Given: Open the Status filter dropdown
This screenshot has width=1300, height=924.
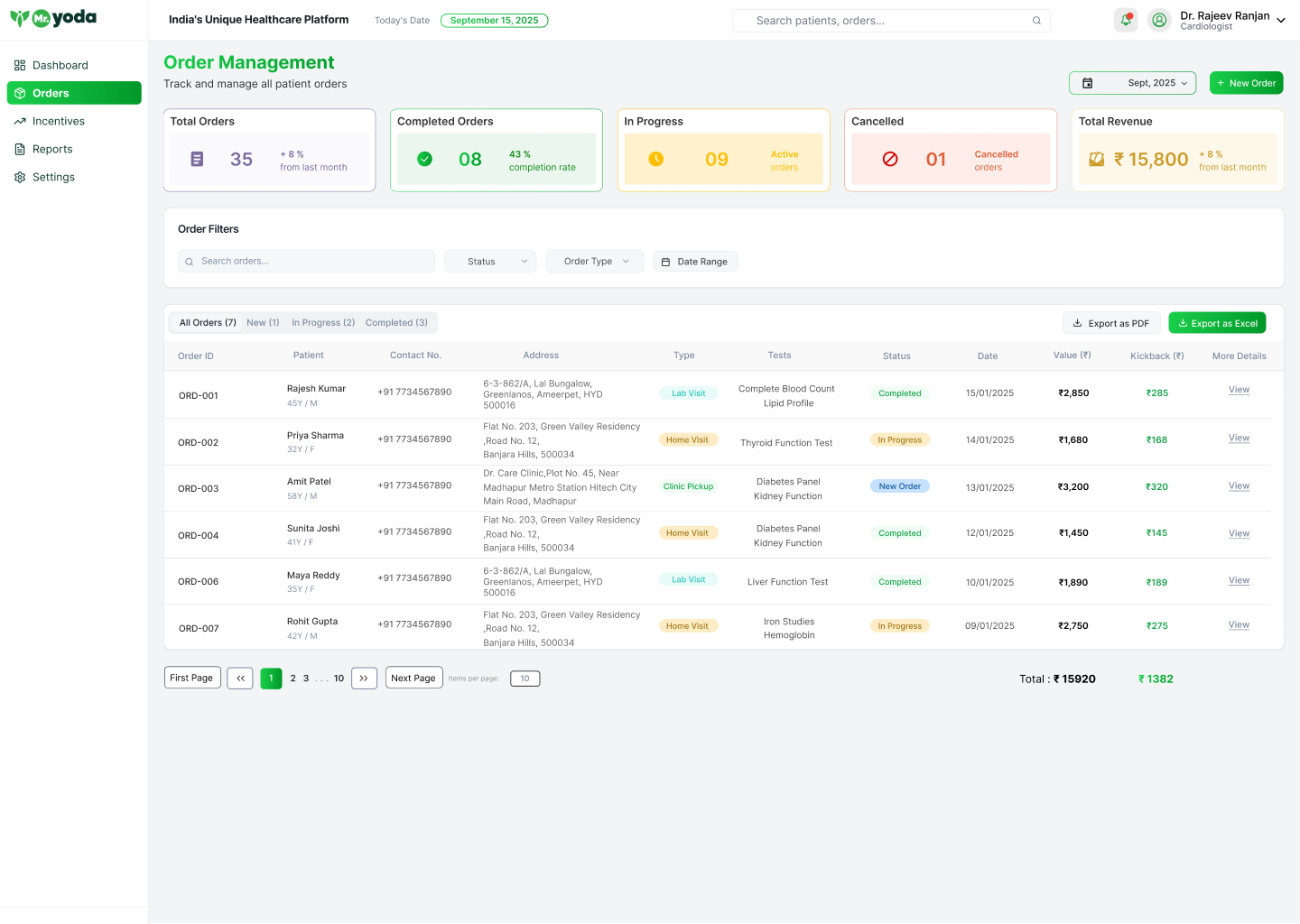Looking at the screenshot, I should (x=490, y=262).
